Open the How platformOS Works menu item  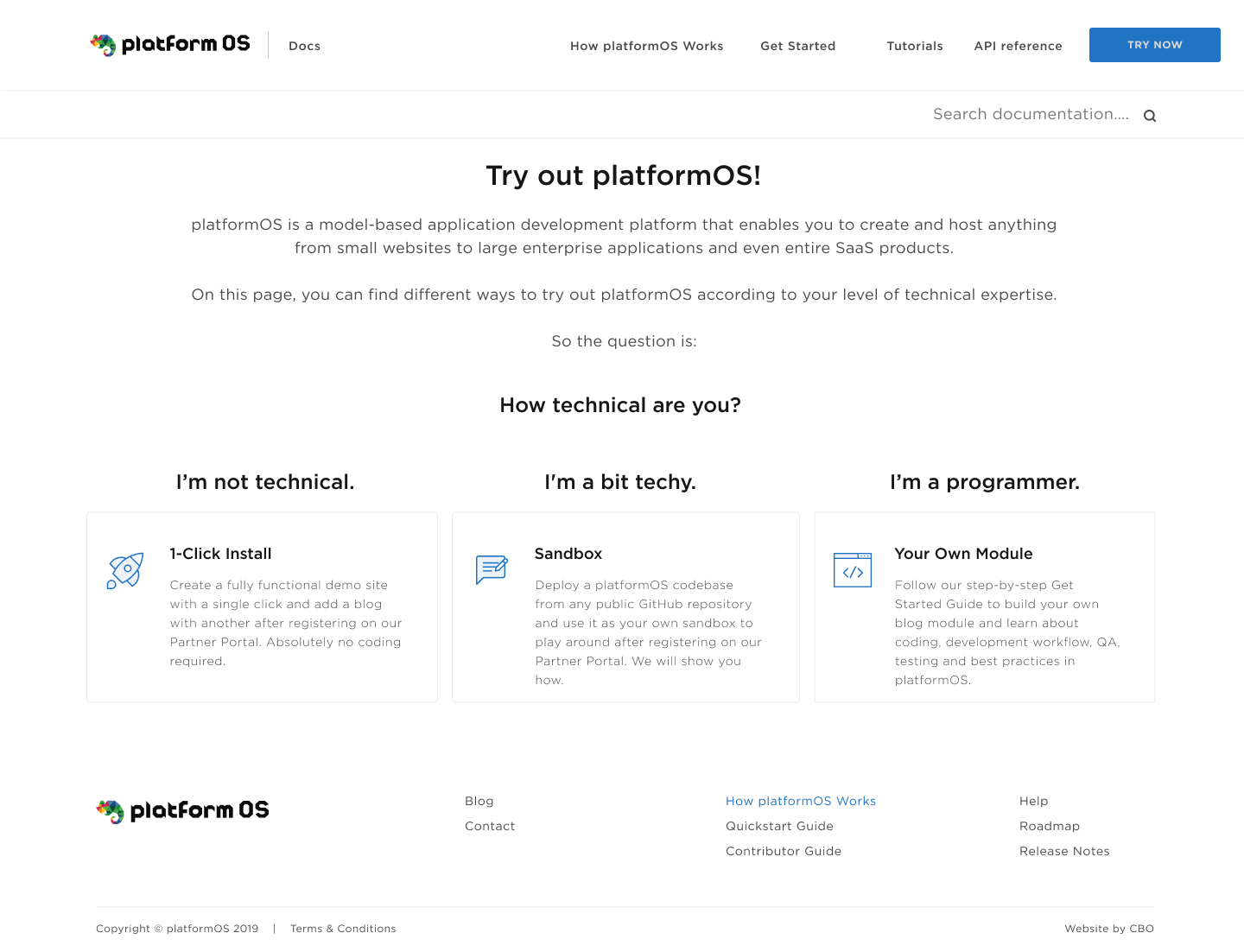click(647, 46)
